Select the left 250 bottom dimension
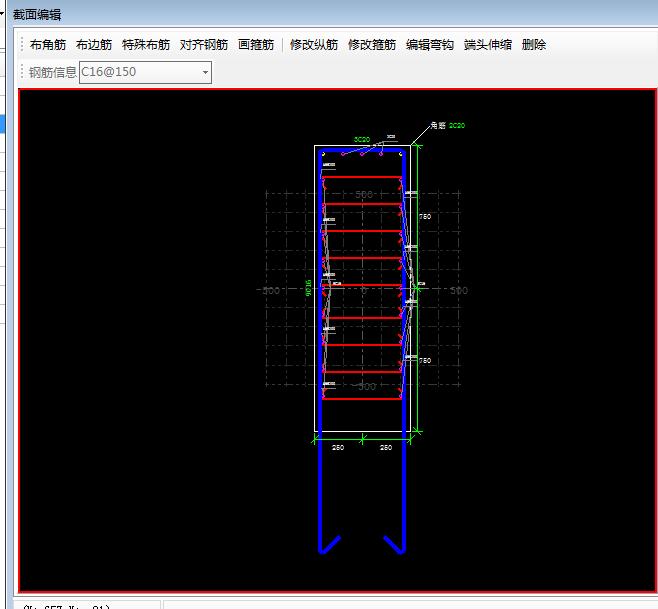658x609 pixels. point(338,448)
